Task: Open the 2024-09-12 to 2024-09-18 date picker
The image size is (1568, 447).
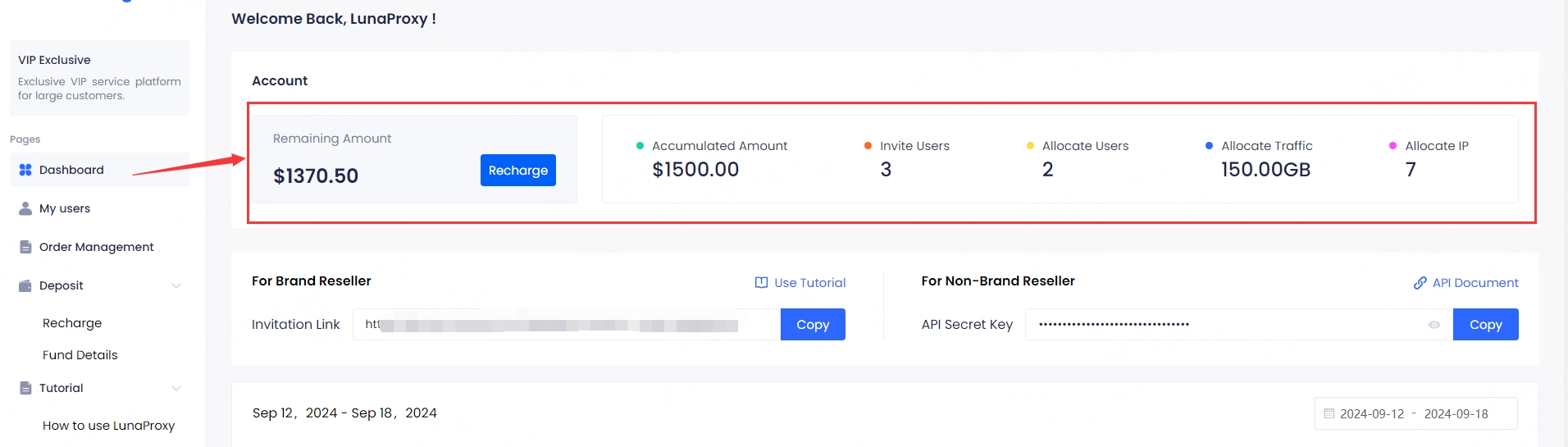Action: (1415, 413)
